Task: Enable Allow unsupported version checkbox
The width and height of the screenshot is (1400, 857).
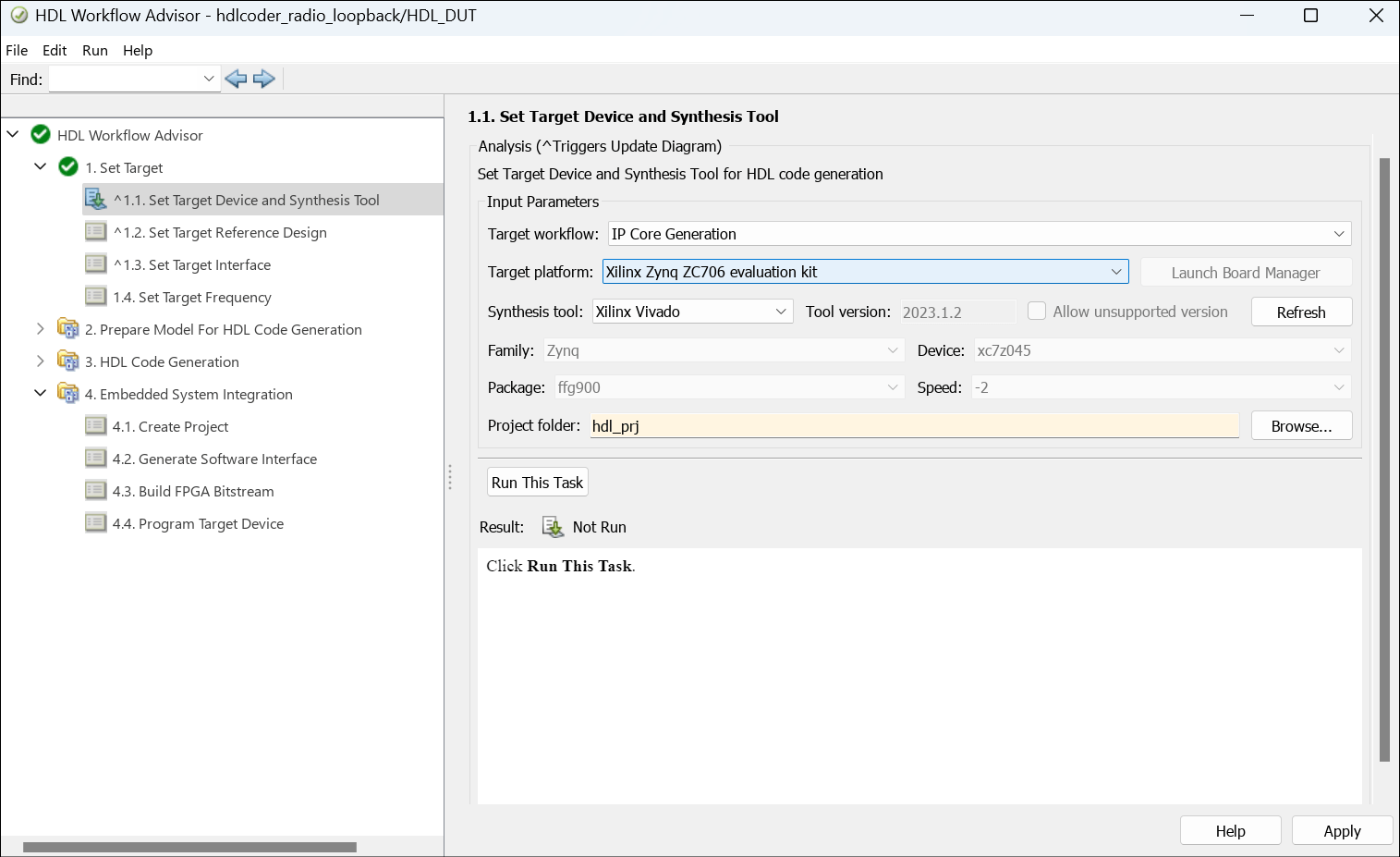Action: (1037, 312)
